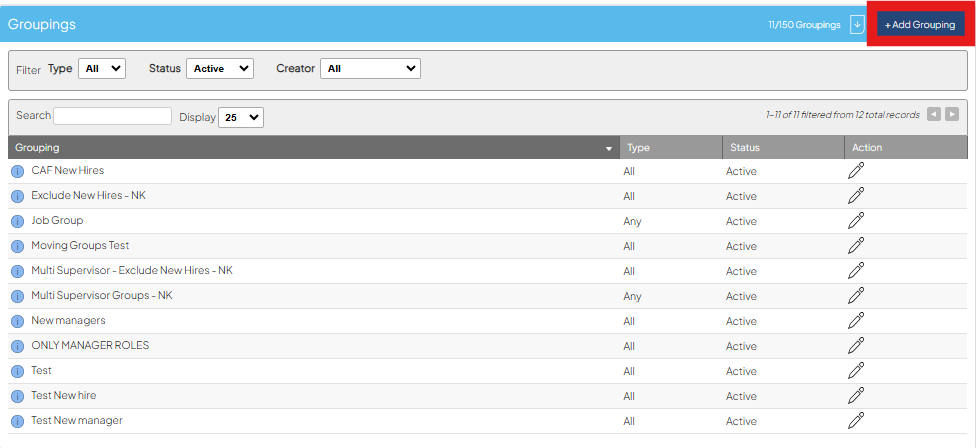Edit Multi Supervisor - Exclude New Hires - NK

(x=856, y=271)
